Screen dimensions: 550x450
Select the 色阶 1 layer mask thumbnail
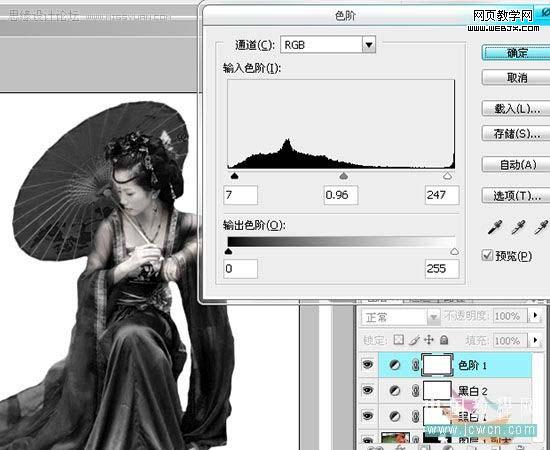(x=437, y=365)
